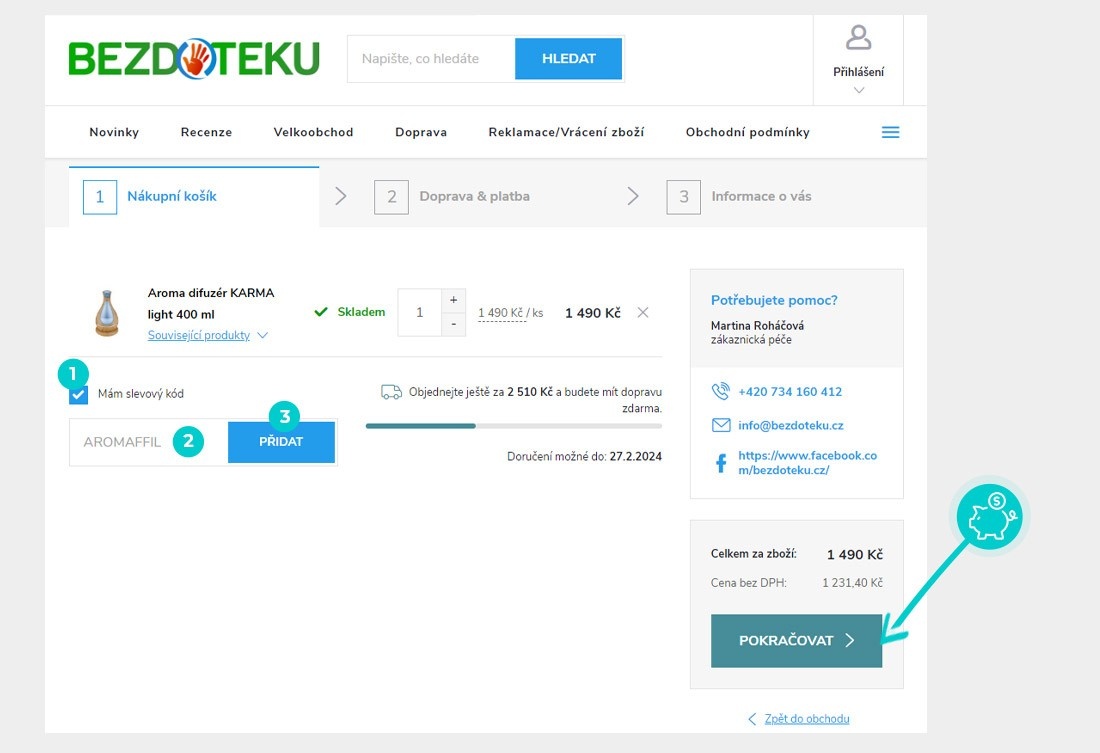Open the Doprava menu item
1100x753 pixels.
pyautogui.click(x=421, y=132)
